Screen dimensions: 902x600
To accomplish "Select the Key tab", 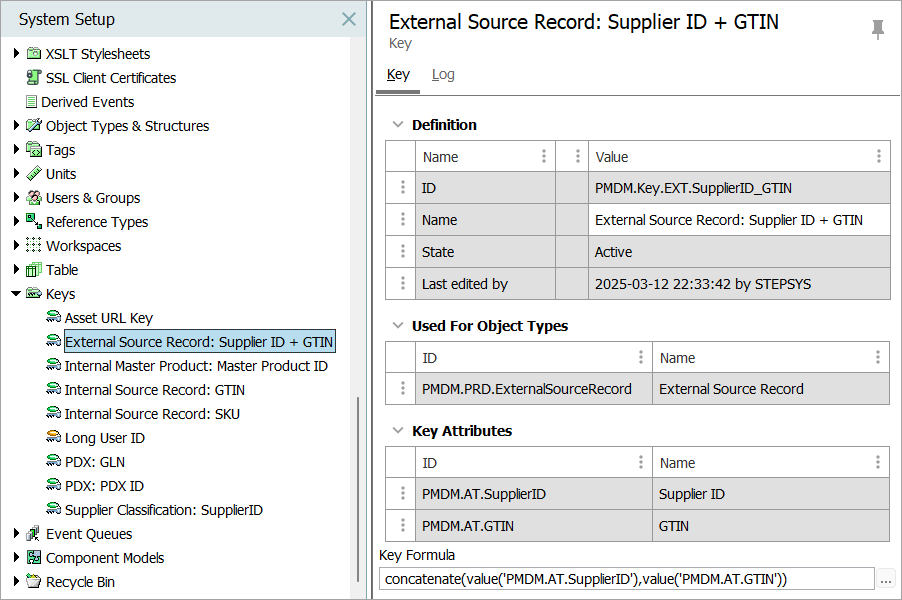I will pos(398,74).
